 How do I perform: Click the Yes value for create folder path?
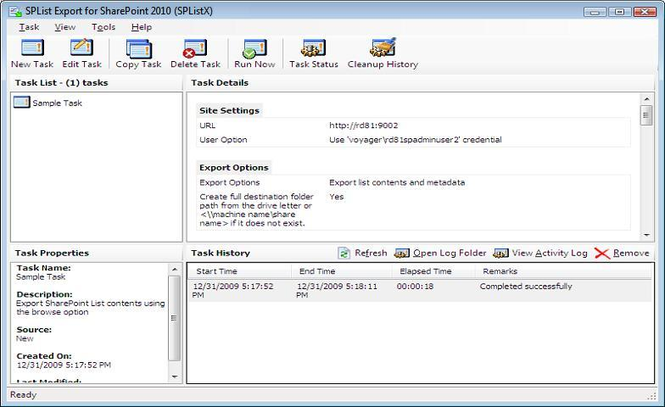pyautogui.click(x=336, y=197)
